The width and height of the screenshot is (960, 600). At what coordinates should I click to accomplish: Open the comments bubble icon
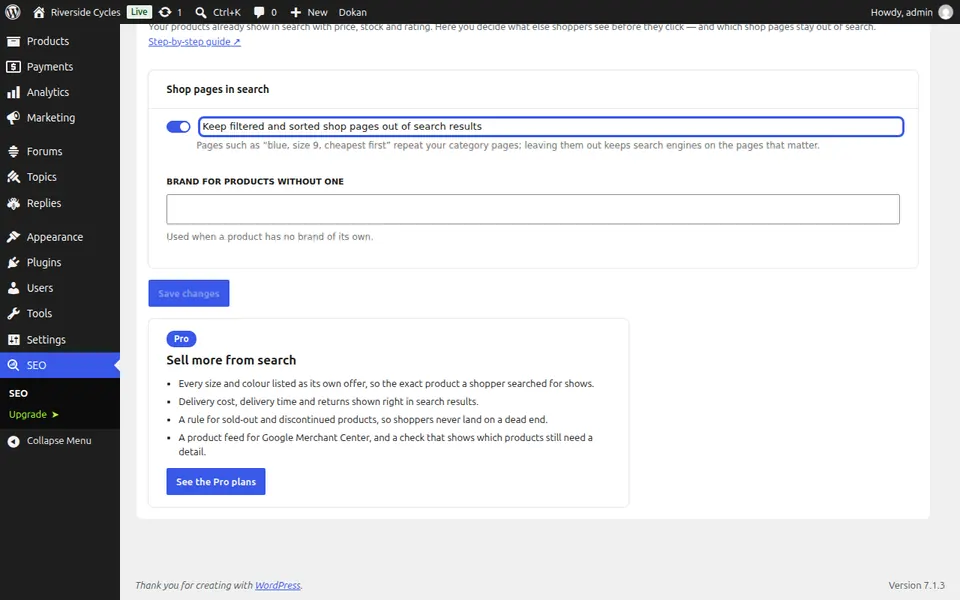click(x=259, y=12)
